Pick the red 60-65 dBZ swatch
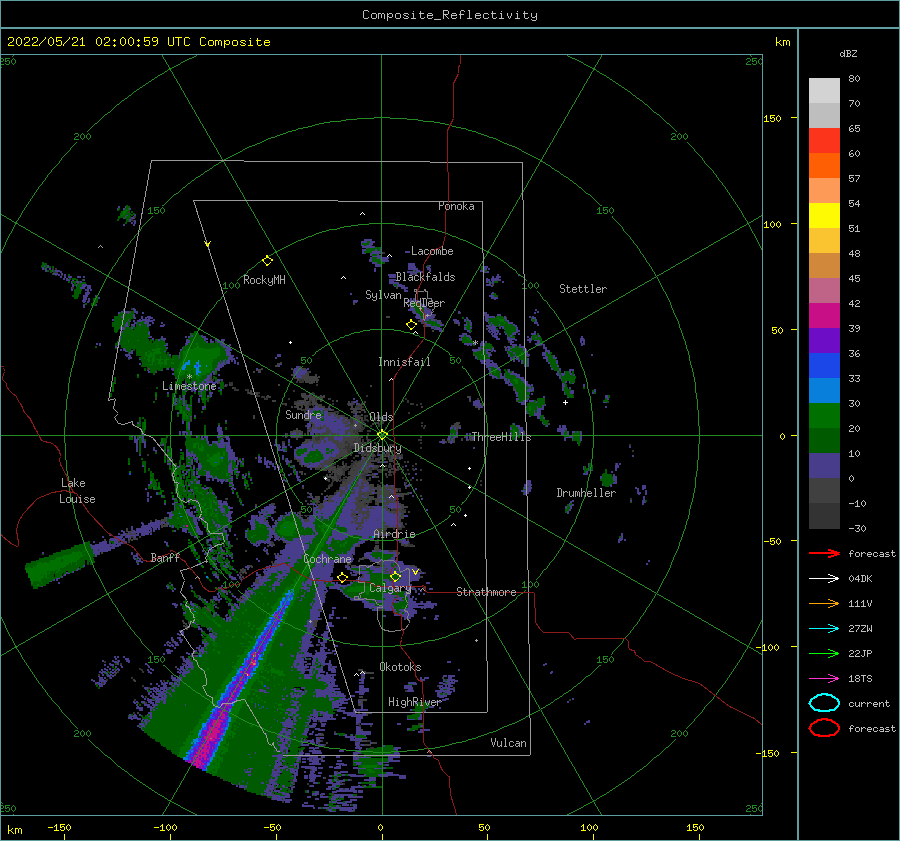The image size is (900, 841). point(824,141)
